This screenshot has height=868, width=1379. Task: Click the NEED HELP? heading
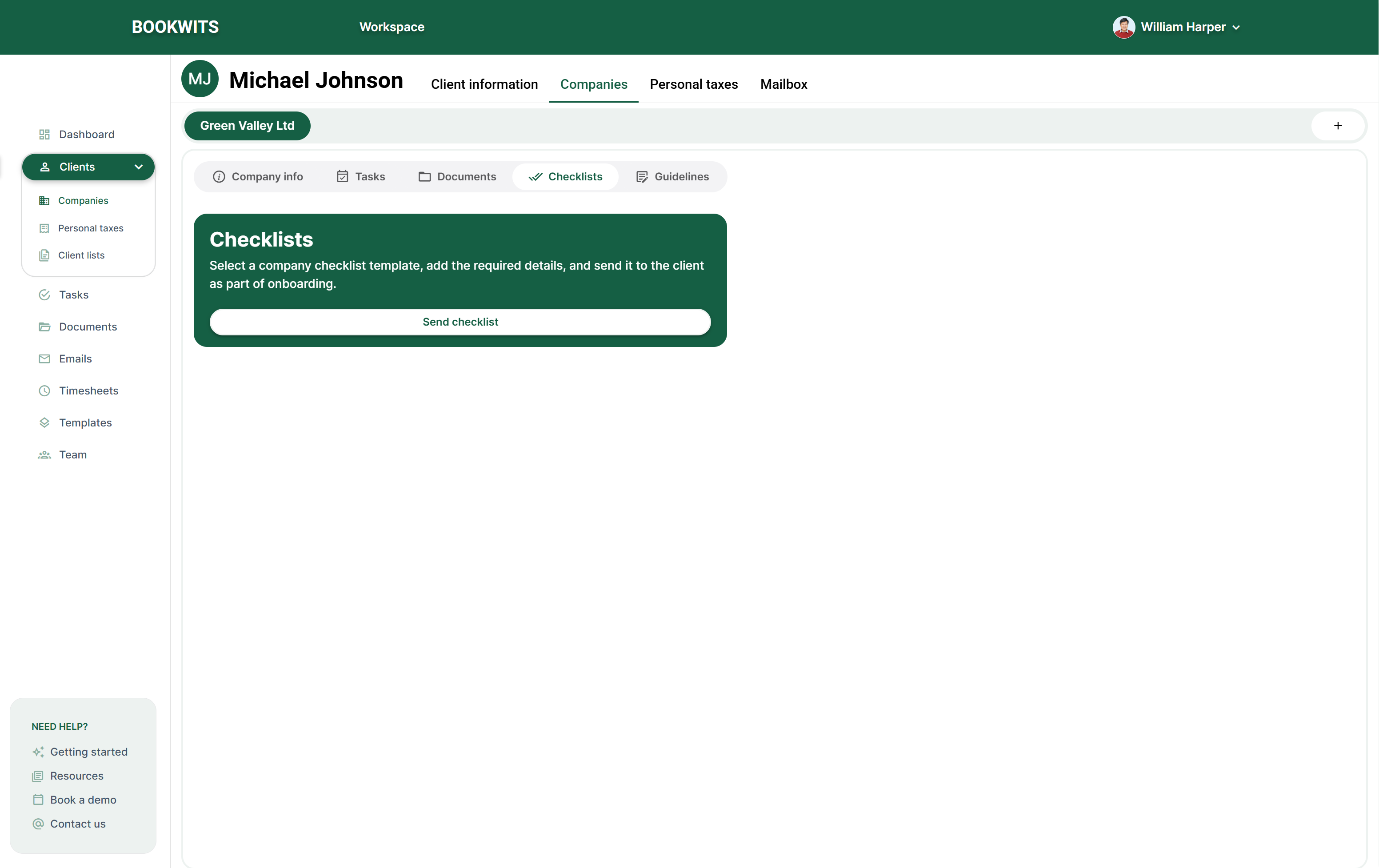[x=60, y=727]
